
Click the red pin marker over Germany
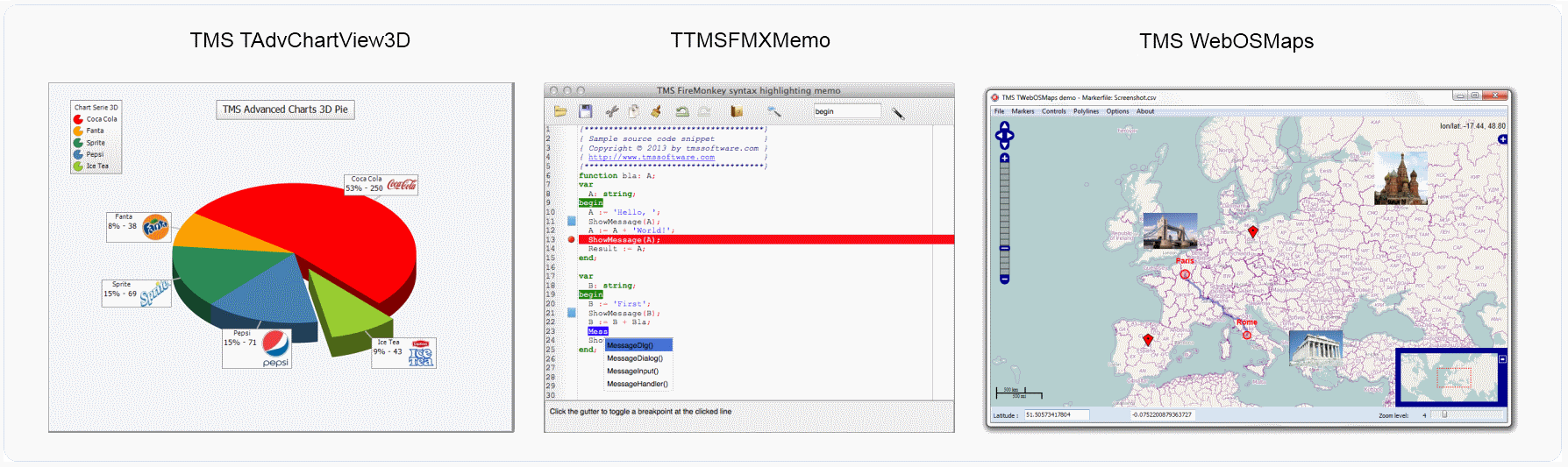point(1253,232)
